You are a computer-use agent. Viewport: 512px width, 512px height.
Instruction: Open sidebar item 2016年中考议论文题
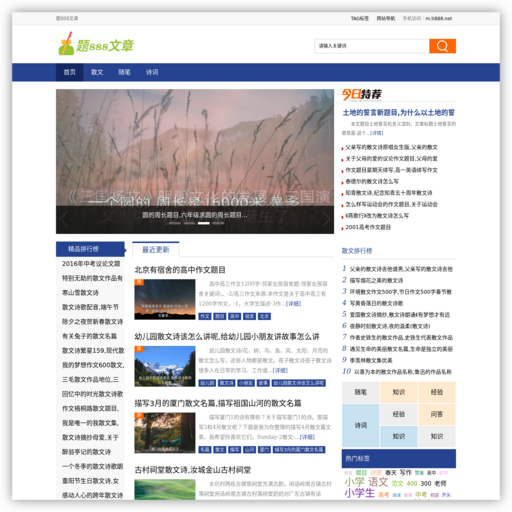(x=91, y=264)
